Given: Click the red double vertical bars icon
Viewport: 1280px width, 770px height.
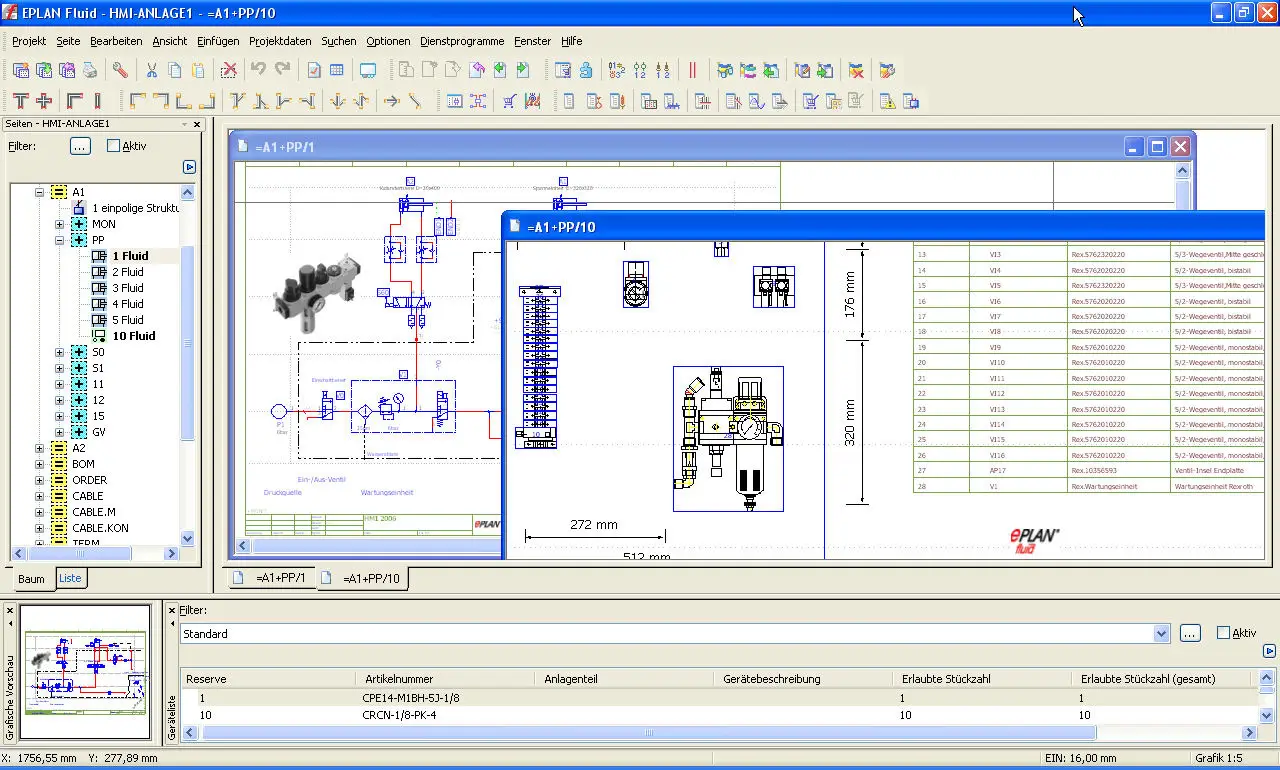Looking at the screenshot, I should click(692, 70).
